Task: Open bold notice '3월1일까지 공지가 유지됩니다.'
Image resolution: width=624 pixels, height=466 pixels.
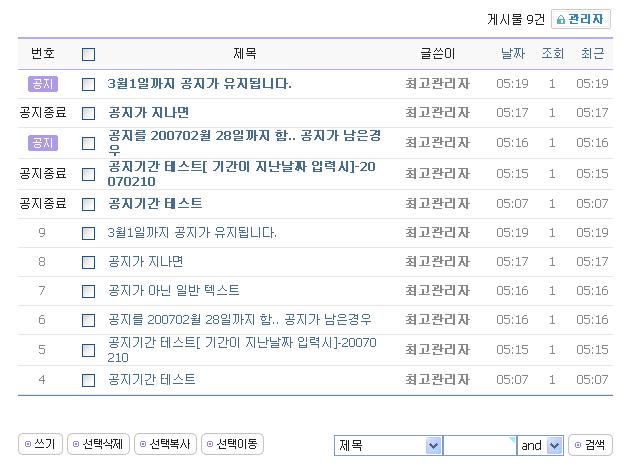Action: [199, 84]
